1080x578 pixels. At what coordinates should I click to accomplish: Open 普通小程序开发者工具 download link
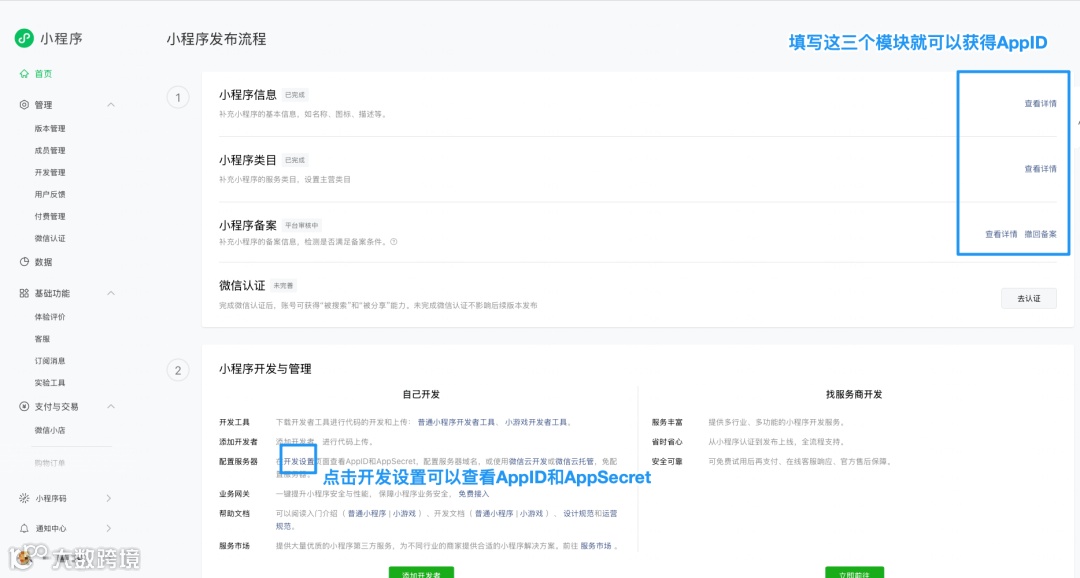456,422
